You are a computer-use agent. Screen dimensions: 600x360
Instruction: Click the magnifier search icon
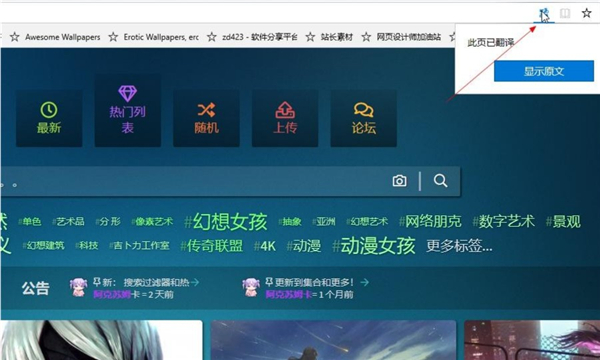coord(440,181)
